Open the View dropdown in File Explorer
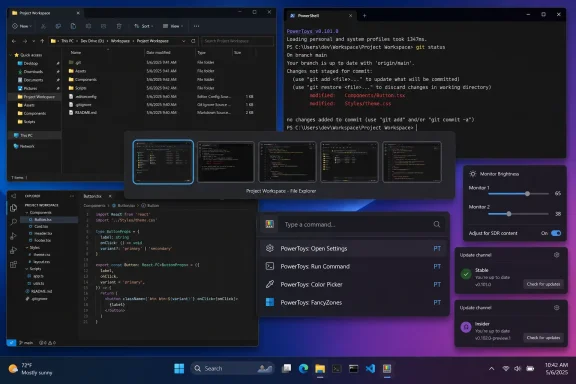 173,26
